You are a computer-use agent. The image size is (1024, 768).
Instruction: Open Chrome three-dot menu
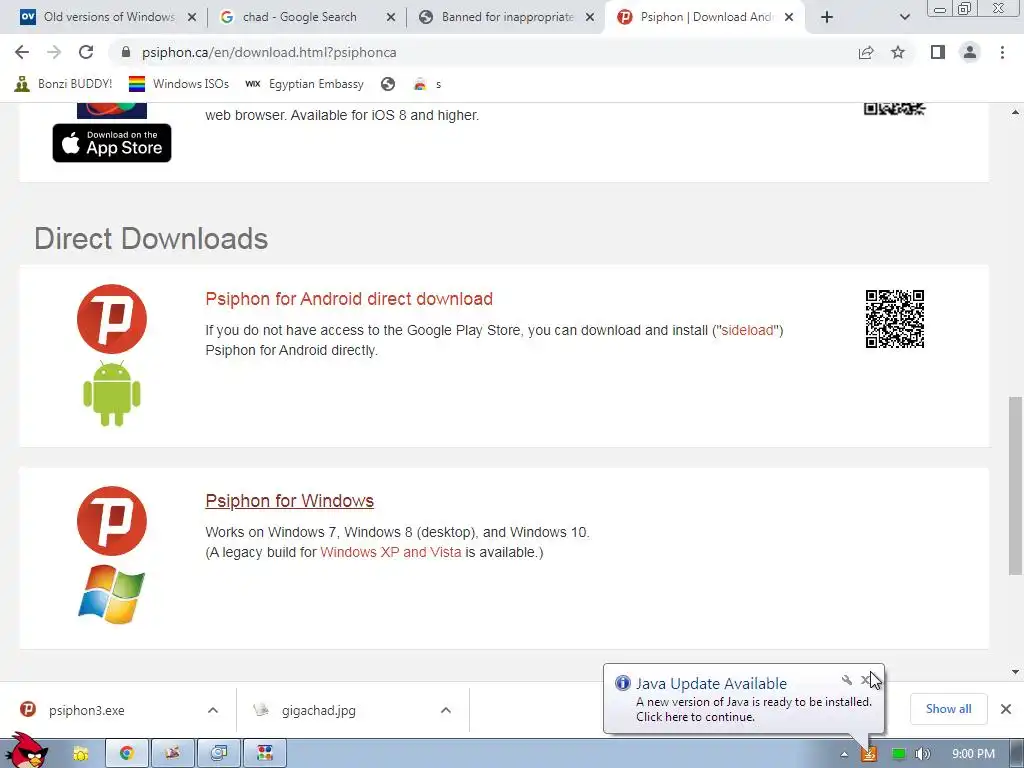point(1002,52)
